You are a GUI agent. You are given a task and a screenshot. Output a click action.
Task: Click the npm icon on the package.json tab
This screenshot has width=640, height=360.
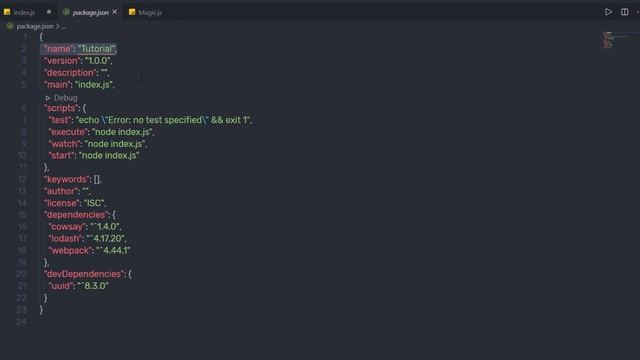66,12
